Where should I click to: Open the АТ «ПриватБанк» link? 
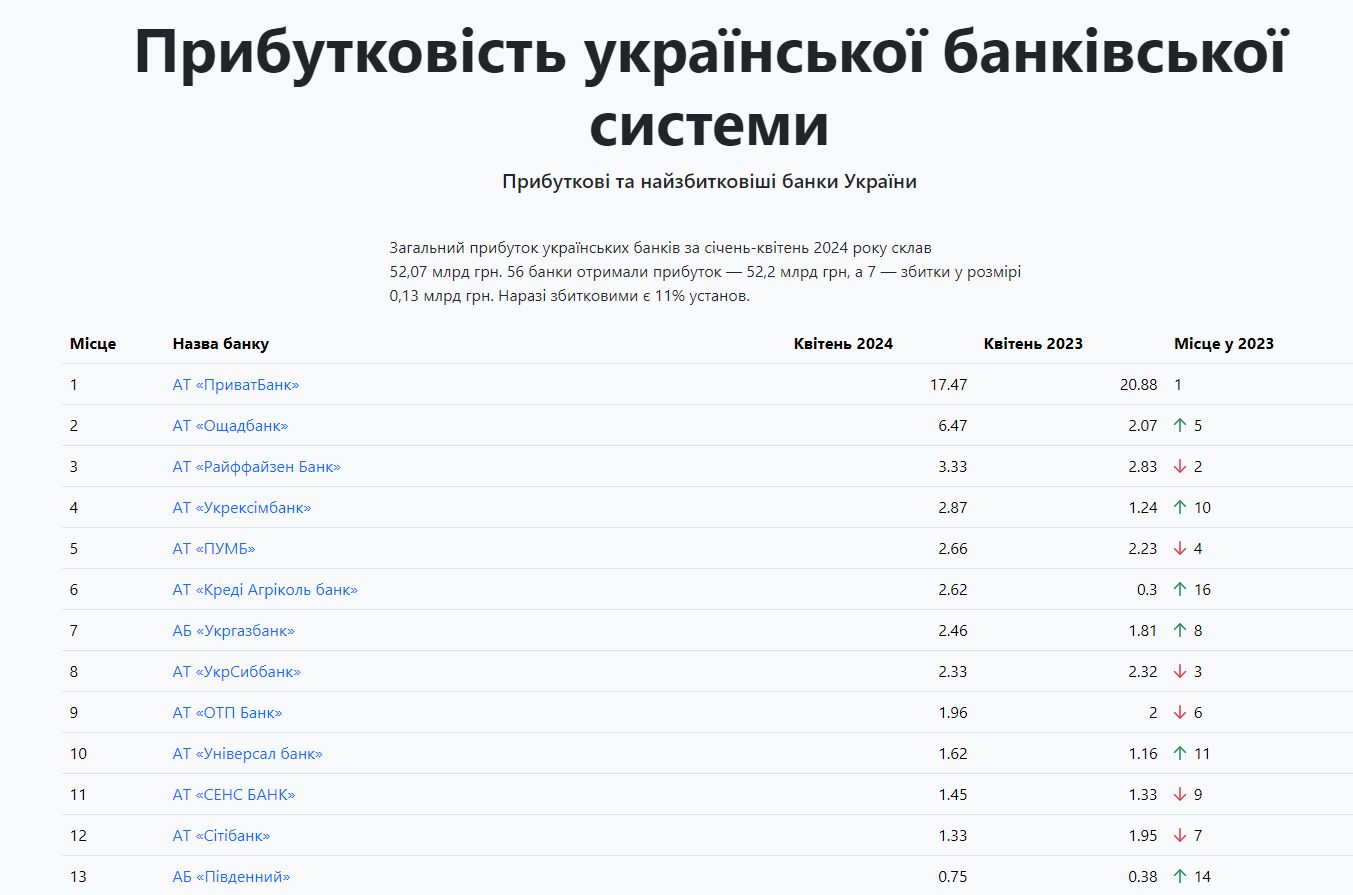[235, 385]
